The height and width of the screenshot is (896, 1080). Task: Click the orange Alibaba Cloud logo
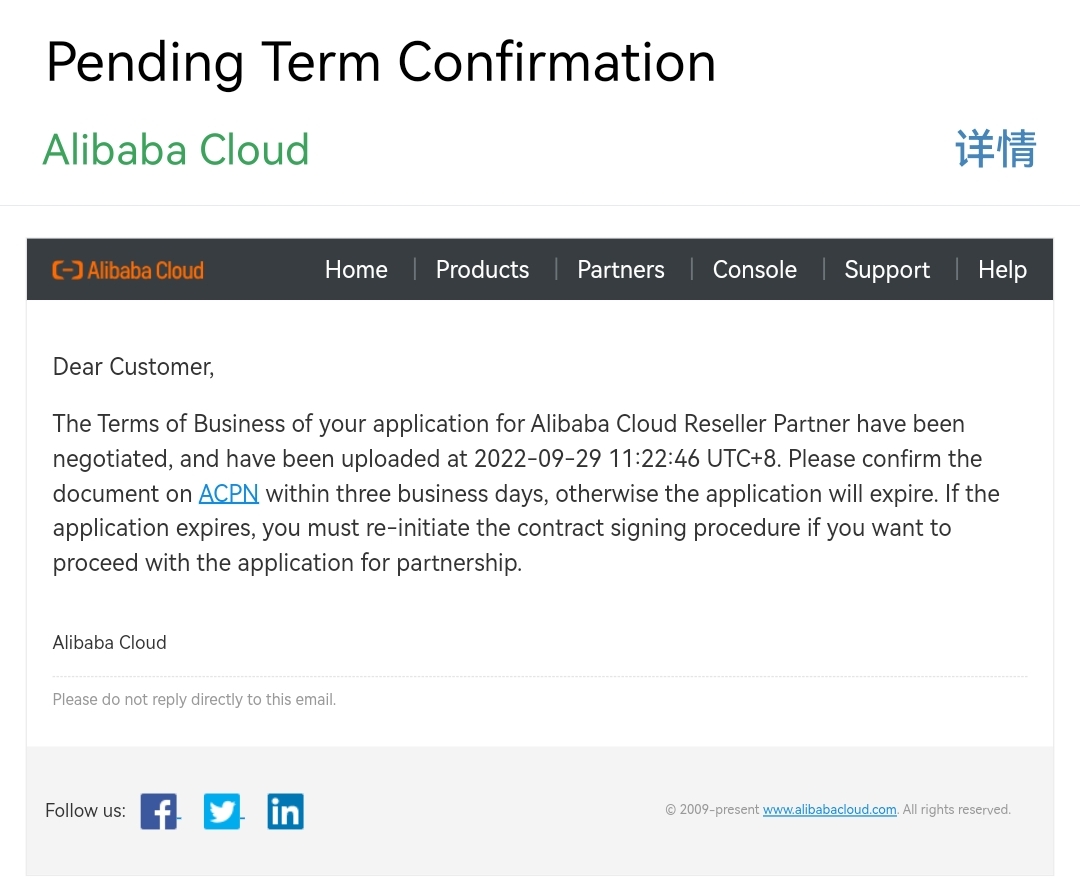(x=128, y=270)
